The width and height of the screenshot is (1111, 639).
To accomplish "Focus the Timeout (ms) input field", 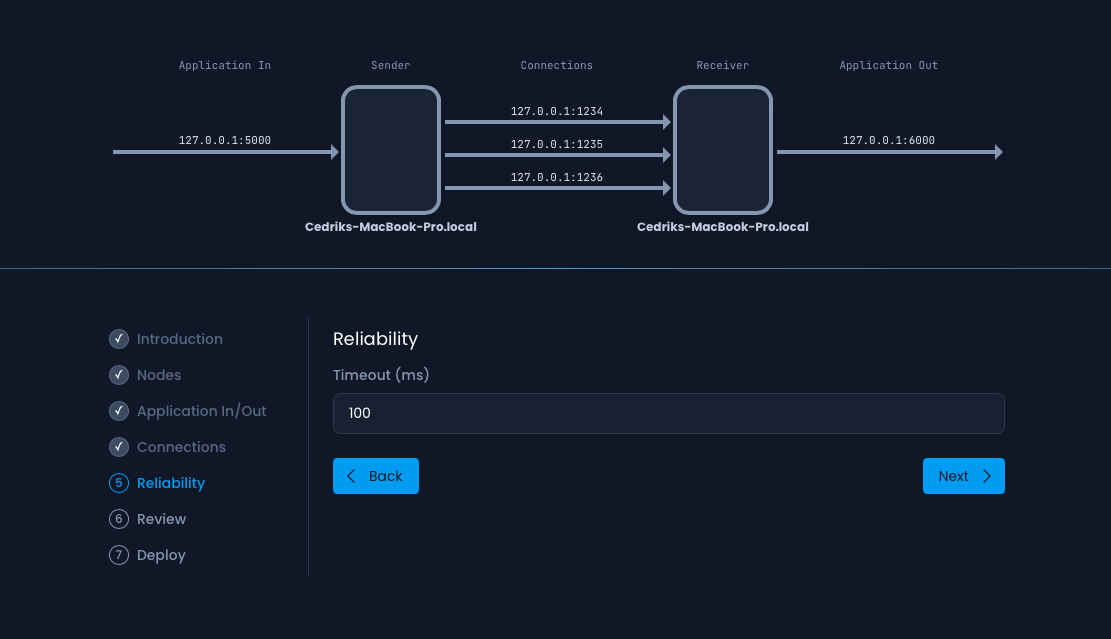I will (x=668, y=413).
